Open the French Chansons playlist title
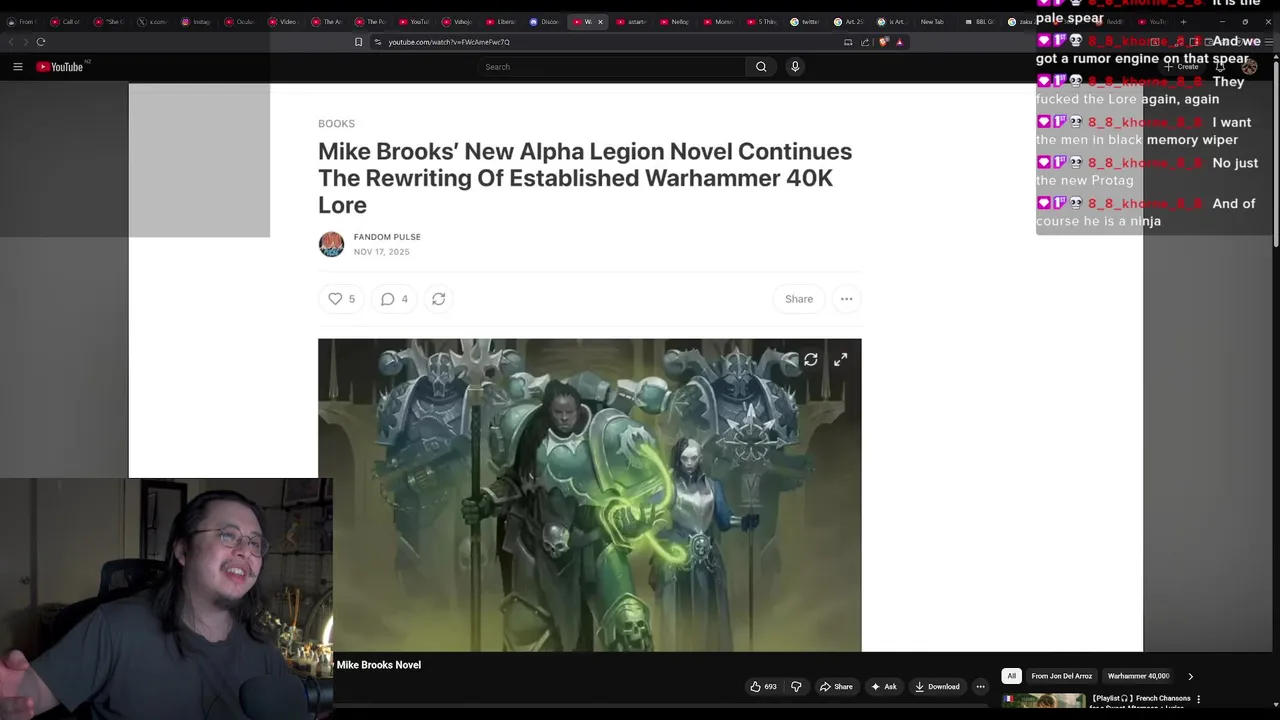Viewport: 1280px width, 720px height. pos(1141,701)
